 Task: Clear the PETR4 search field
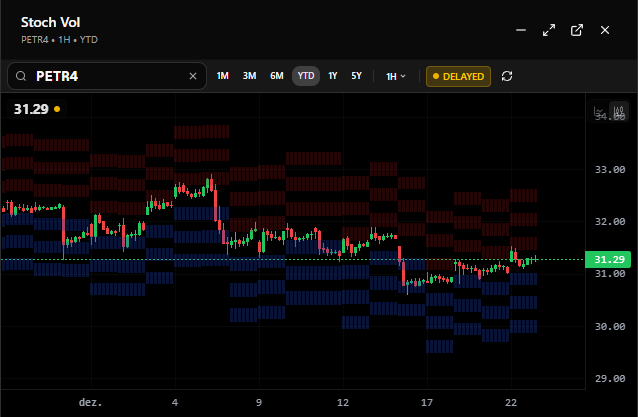click(x=193, y=76)
